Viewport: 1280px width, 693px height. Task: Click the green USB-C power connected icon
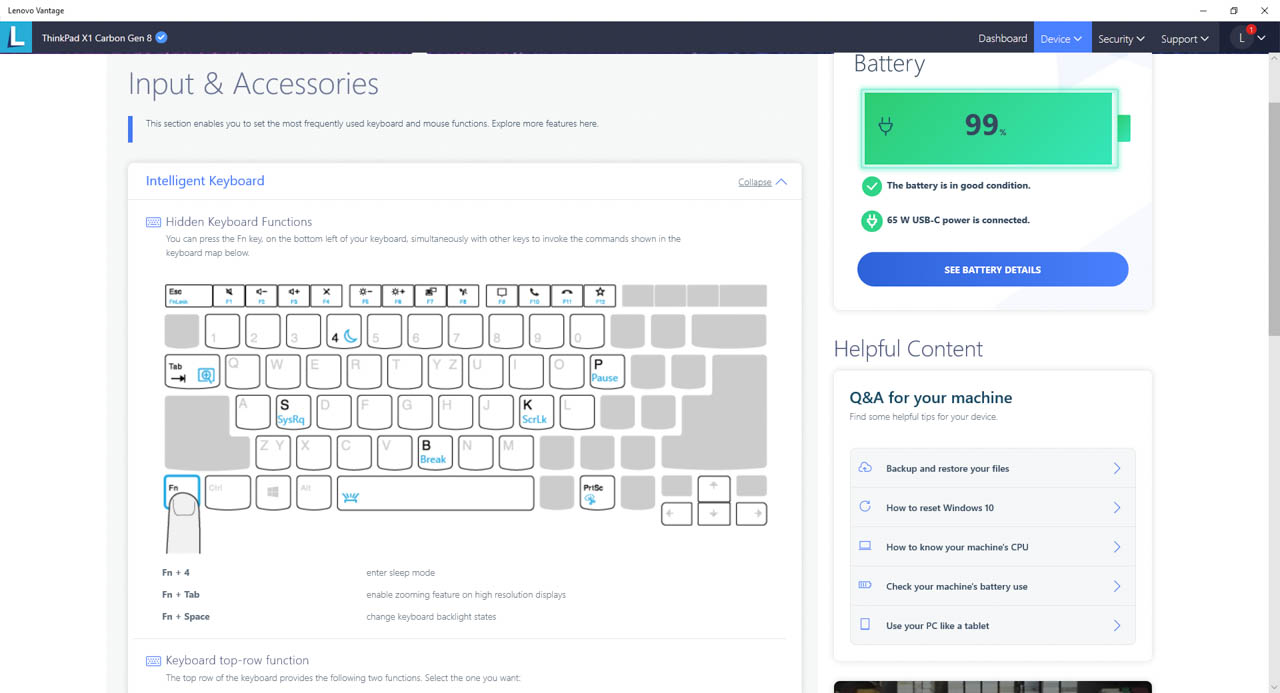coord(871,220)
